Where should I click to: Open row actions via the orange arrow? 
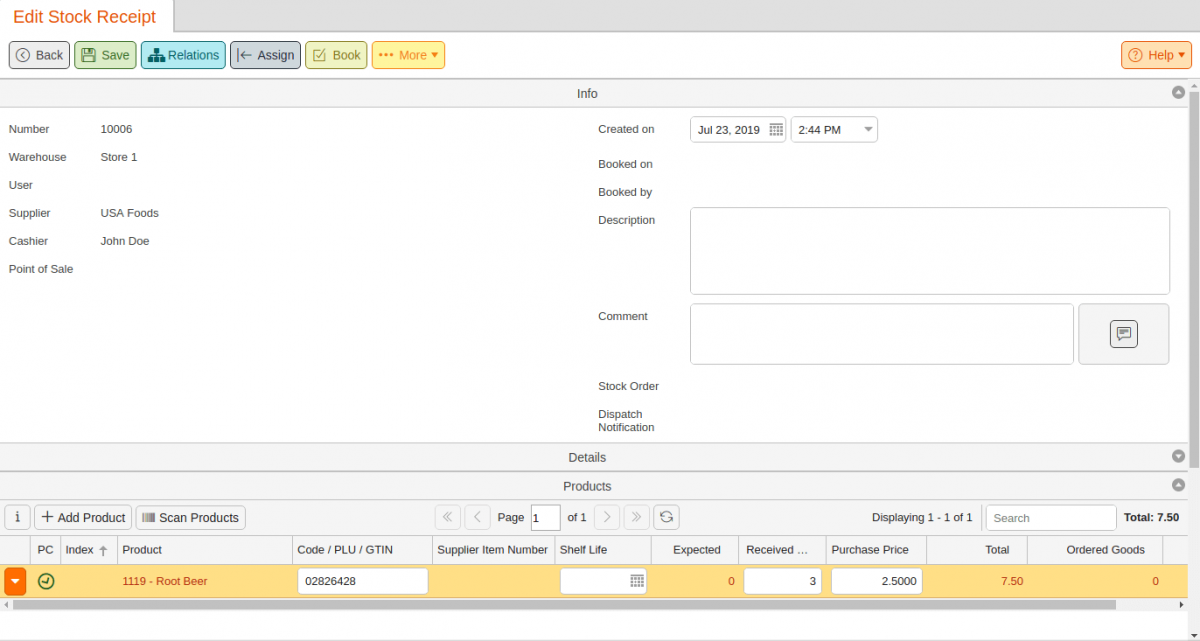(x=15, y=581)
